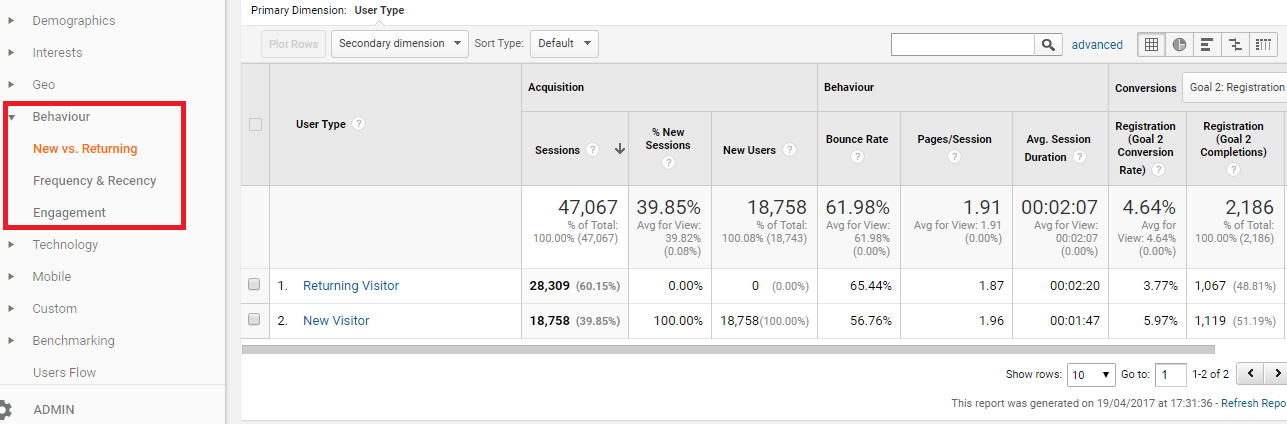1287x424 pixels.
Task: Open the New Visitor link
Action: pos(336,321)
